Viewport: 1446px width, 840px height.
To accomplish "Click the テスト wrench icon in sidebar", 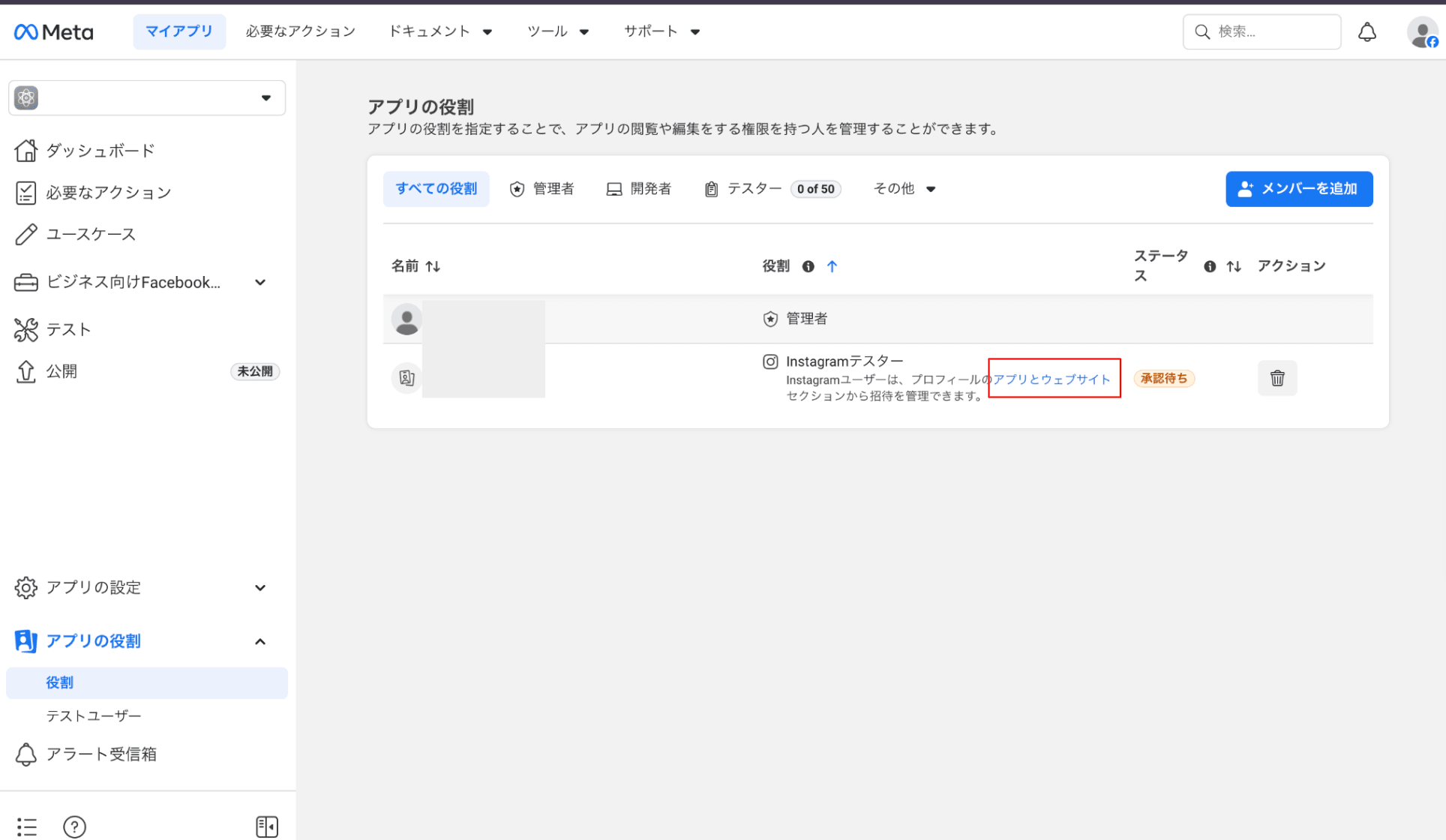I will [x=26, y=328].
